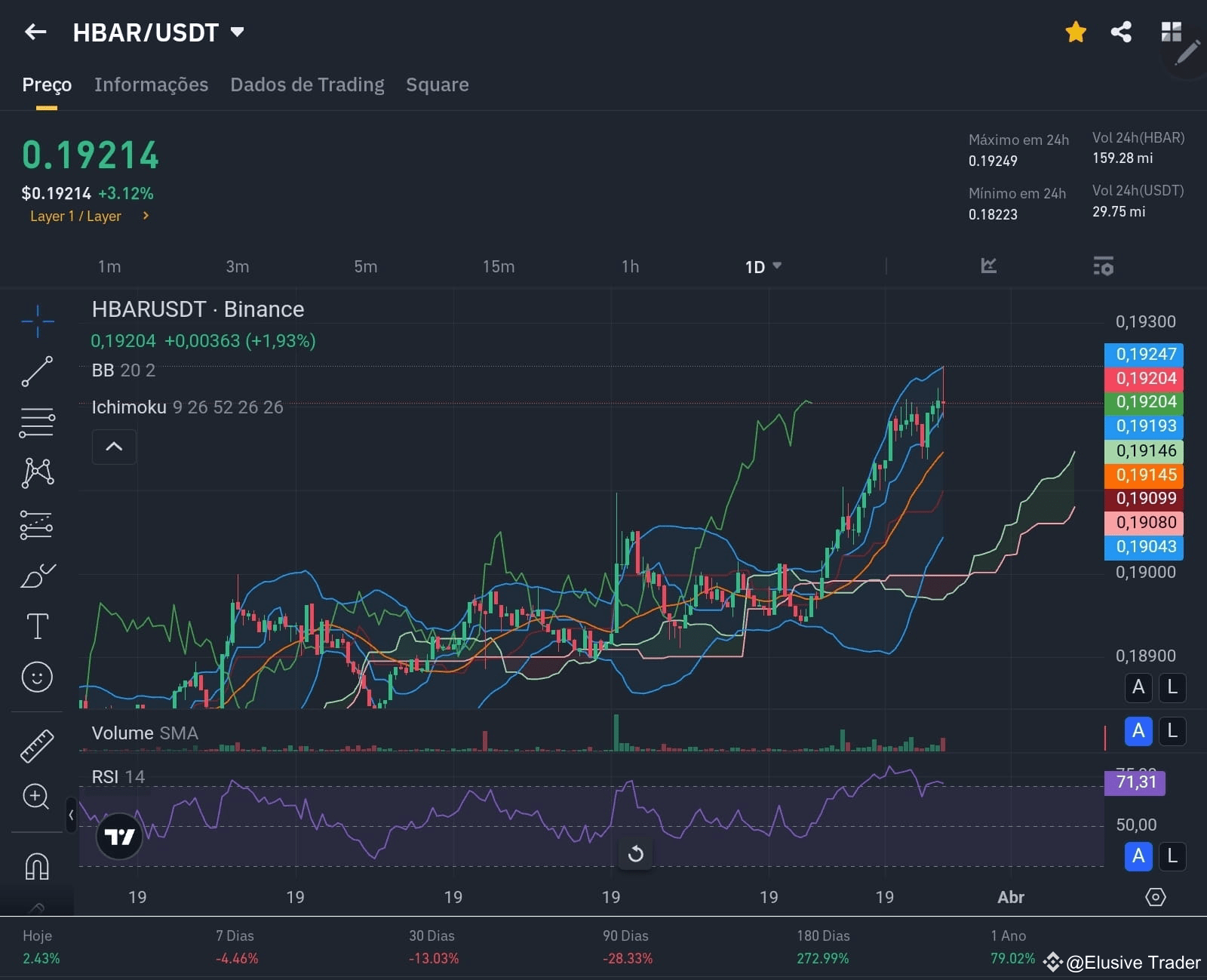Image resolution: width=1207 pixels, height=980 pixels.
Task: Switch to the Dados de Trading tab
Action: 307,84
